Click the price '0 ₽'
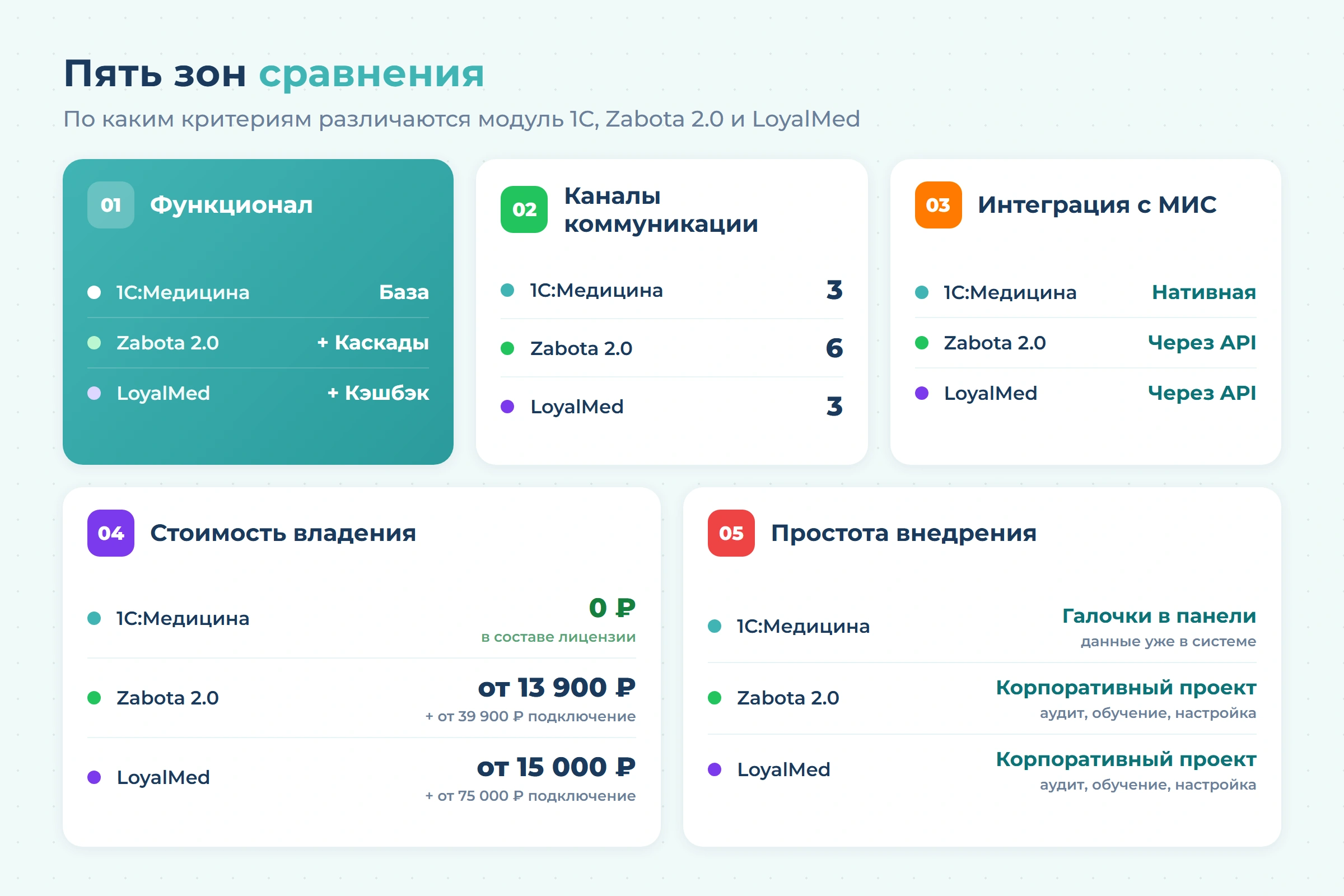The width and height of the screenshot is (1344, 896). coord(612,608)
